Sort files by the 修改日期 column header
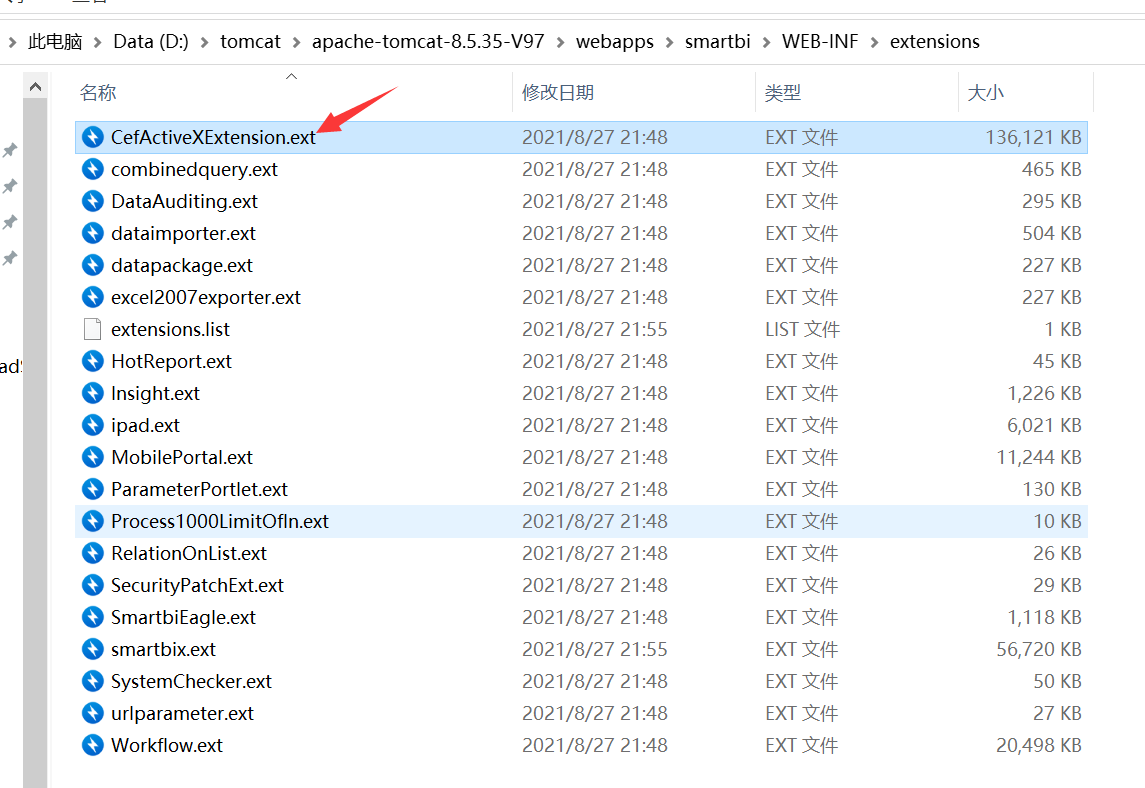This screenshot has height=788, width=1145. click(558, 93)
